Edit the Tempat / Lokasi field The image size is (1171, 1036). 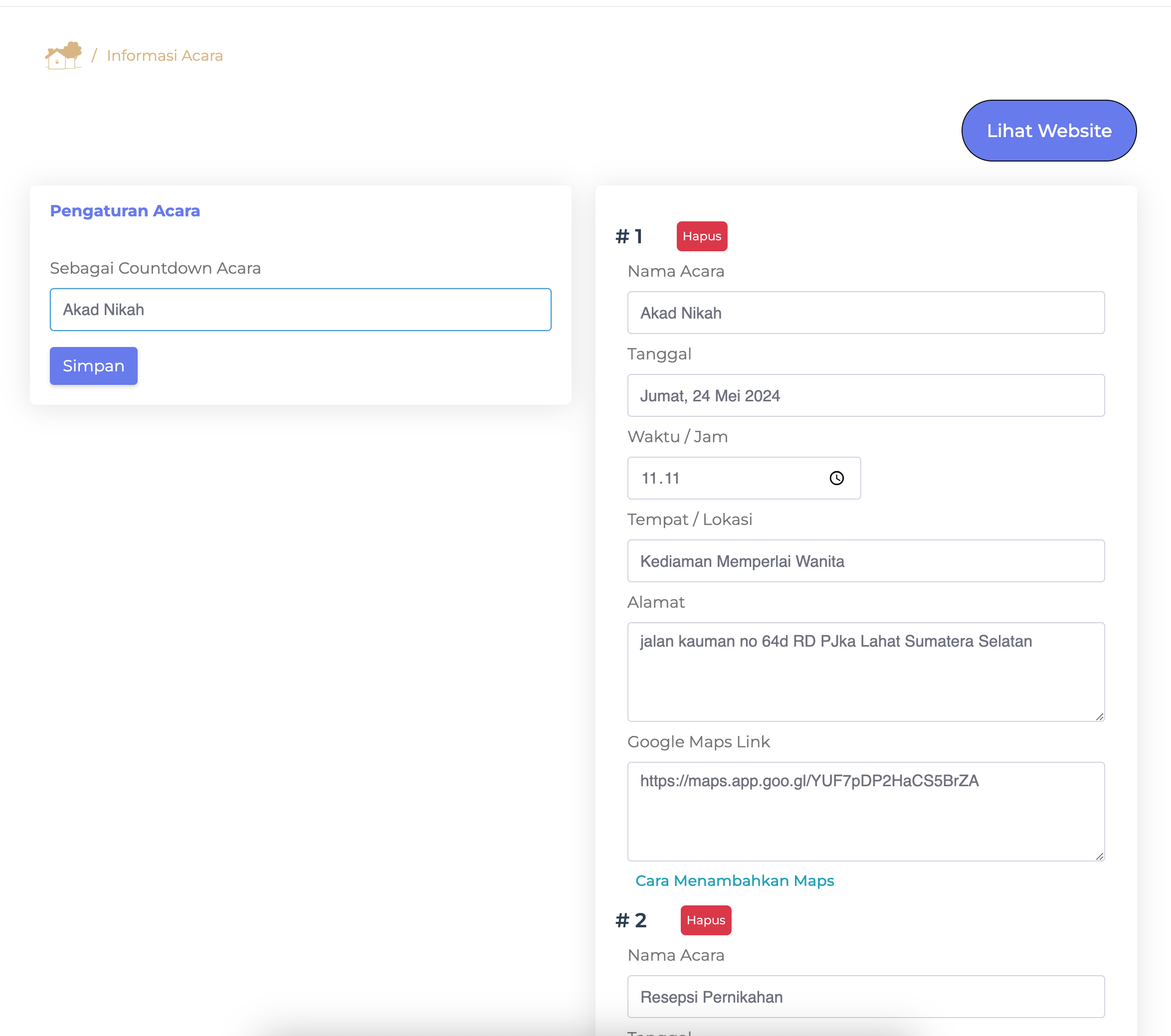(865, 561)
